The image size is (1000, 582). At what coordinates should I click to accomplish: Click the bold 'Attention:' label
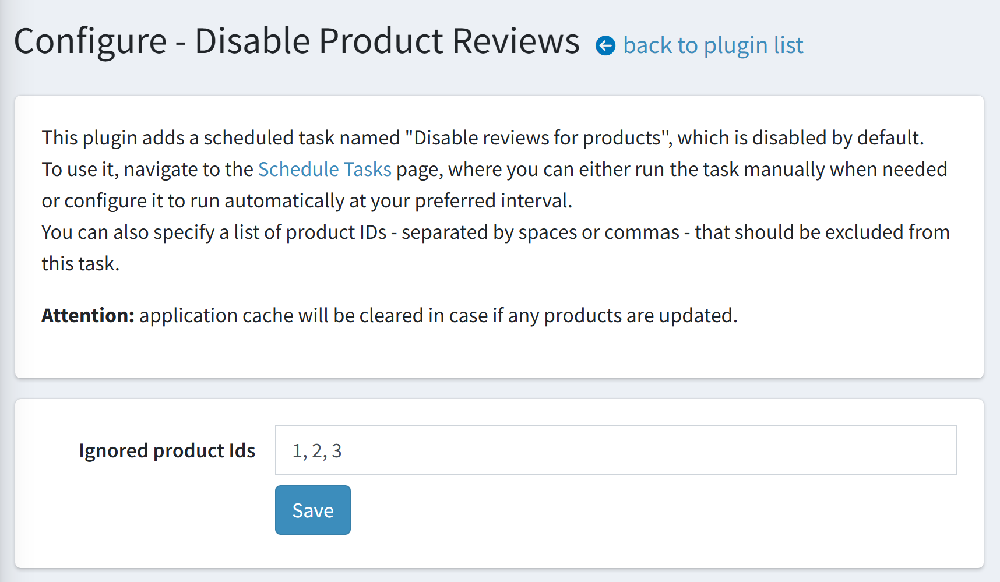88,316
